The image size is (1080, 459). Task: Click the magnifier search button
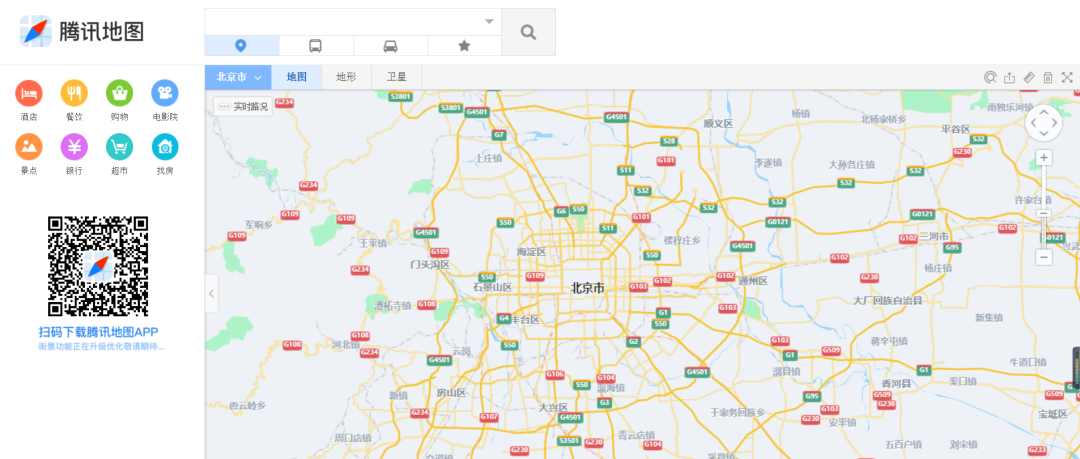[528, 32]
